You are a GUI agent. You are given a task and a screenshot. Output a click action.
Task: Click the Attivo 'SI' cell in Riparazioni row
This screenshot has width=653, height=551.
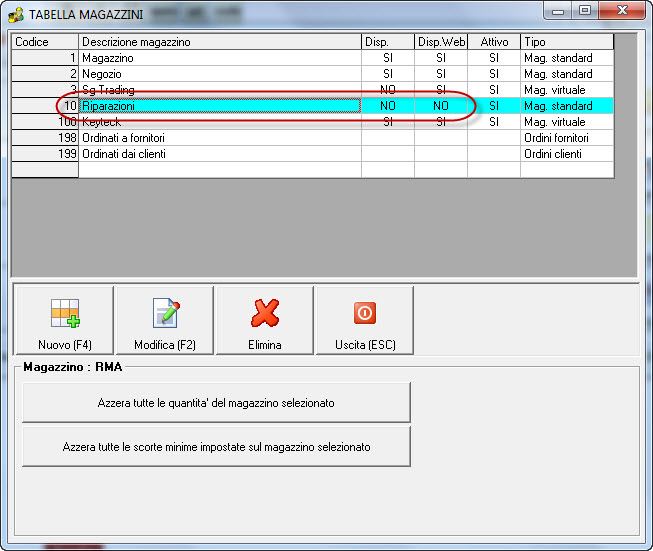tap(494, 106)
